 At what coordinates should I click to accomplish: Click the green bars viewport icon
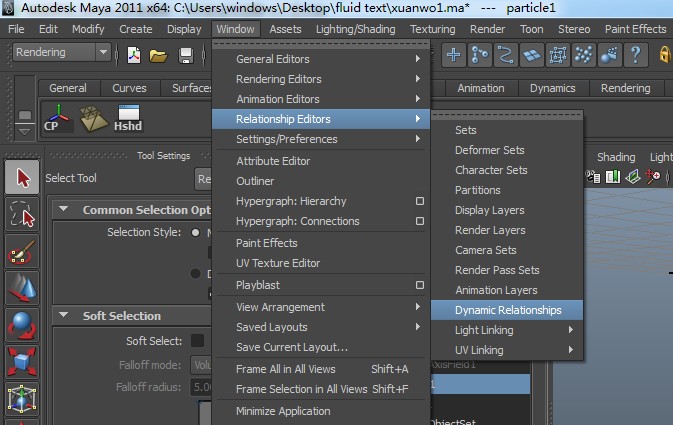pos(613,176)
